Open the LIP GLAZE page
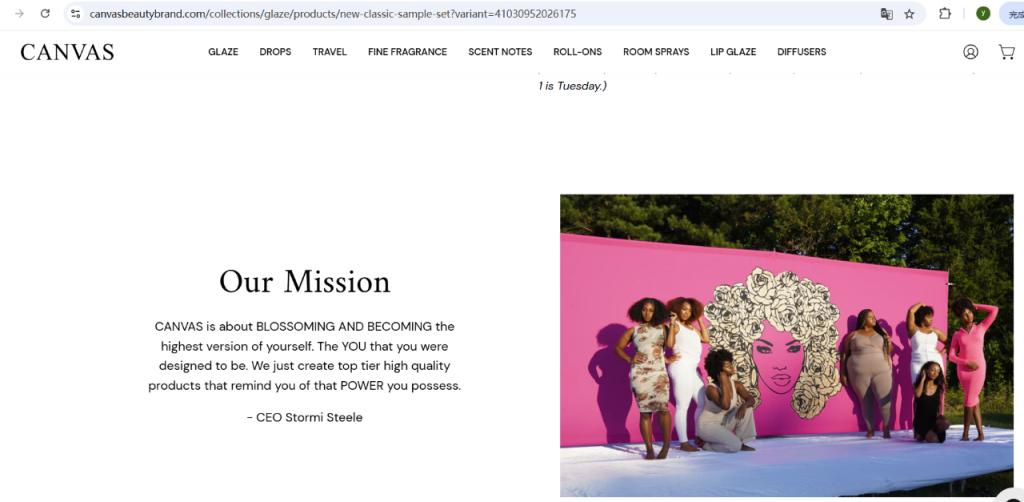 pos(733,52)
